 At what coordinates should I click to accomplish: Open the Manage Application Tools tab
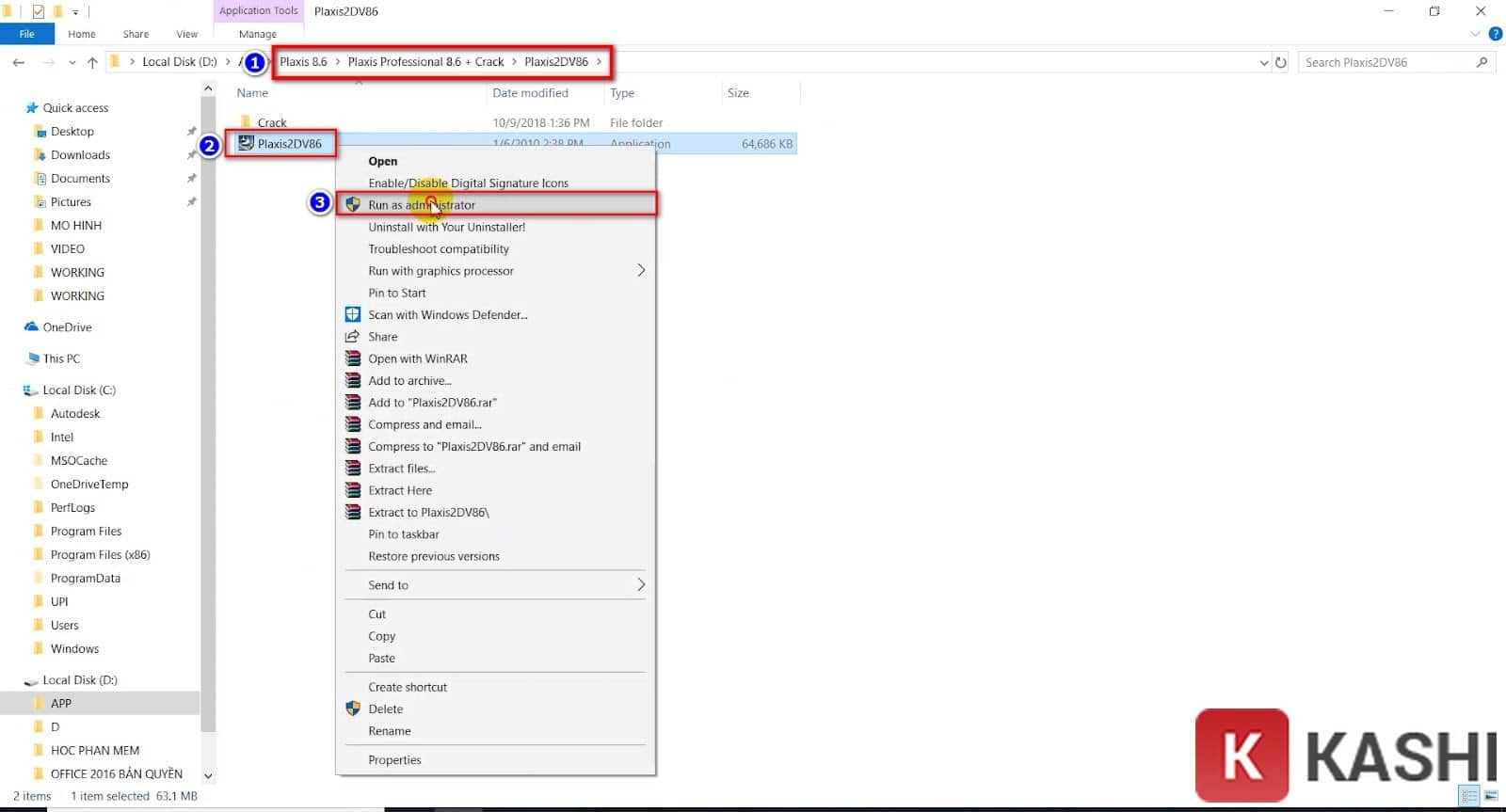coord(258,34)
